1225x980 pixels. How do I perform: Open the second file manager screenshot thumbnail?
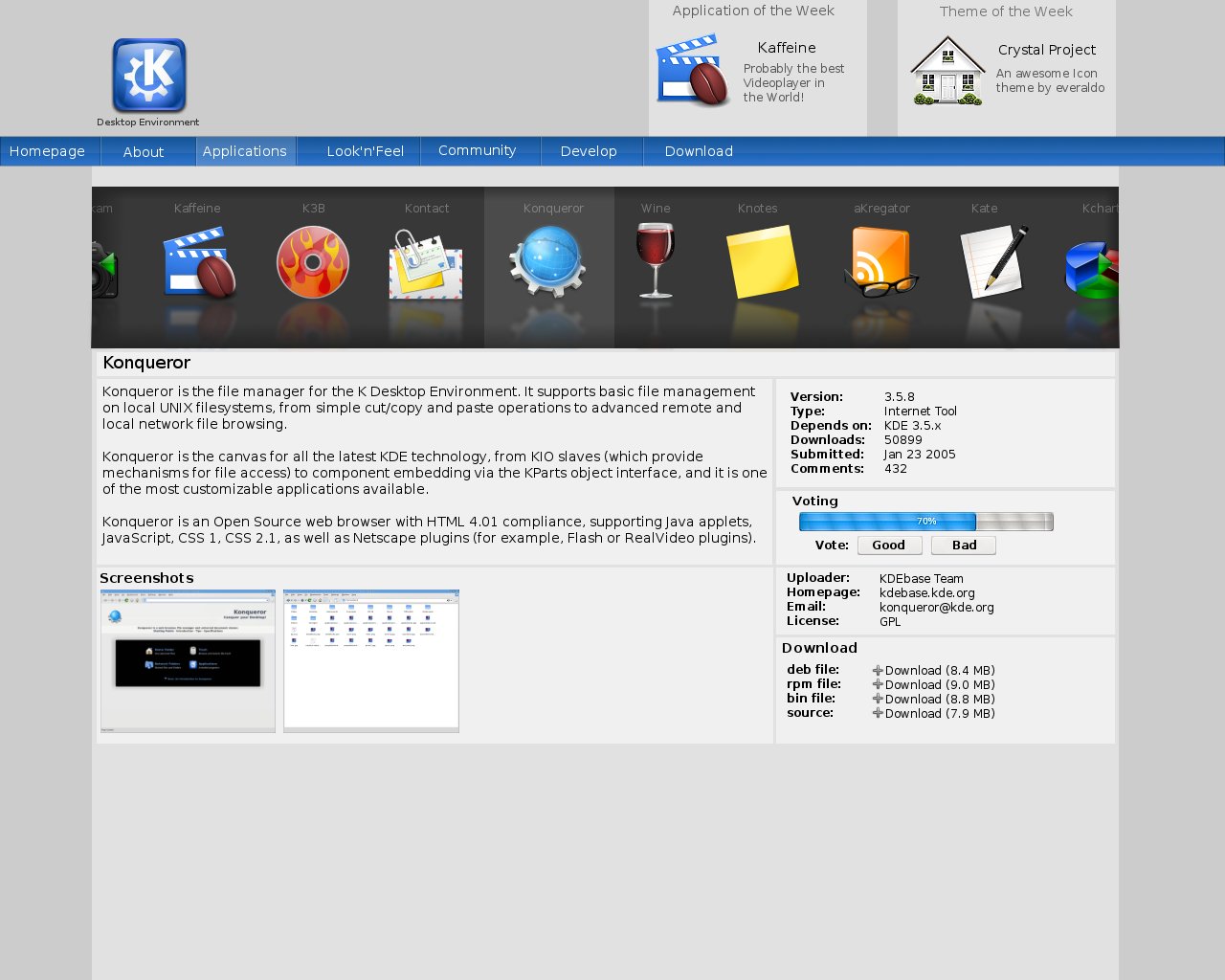coord(371,661)
